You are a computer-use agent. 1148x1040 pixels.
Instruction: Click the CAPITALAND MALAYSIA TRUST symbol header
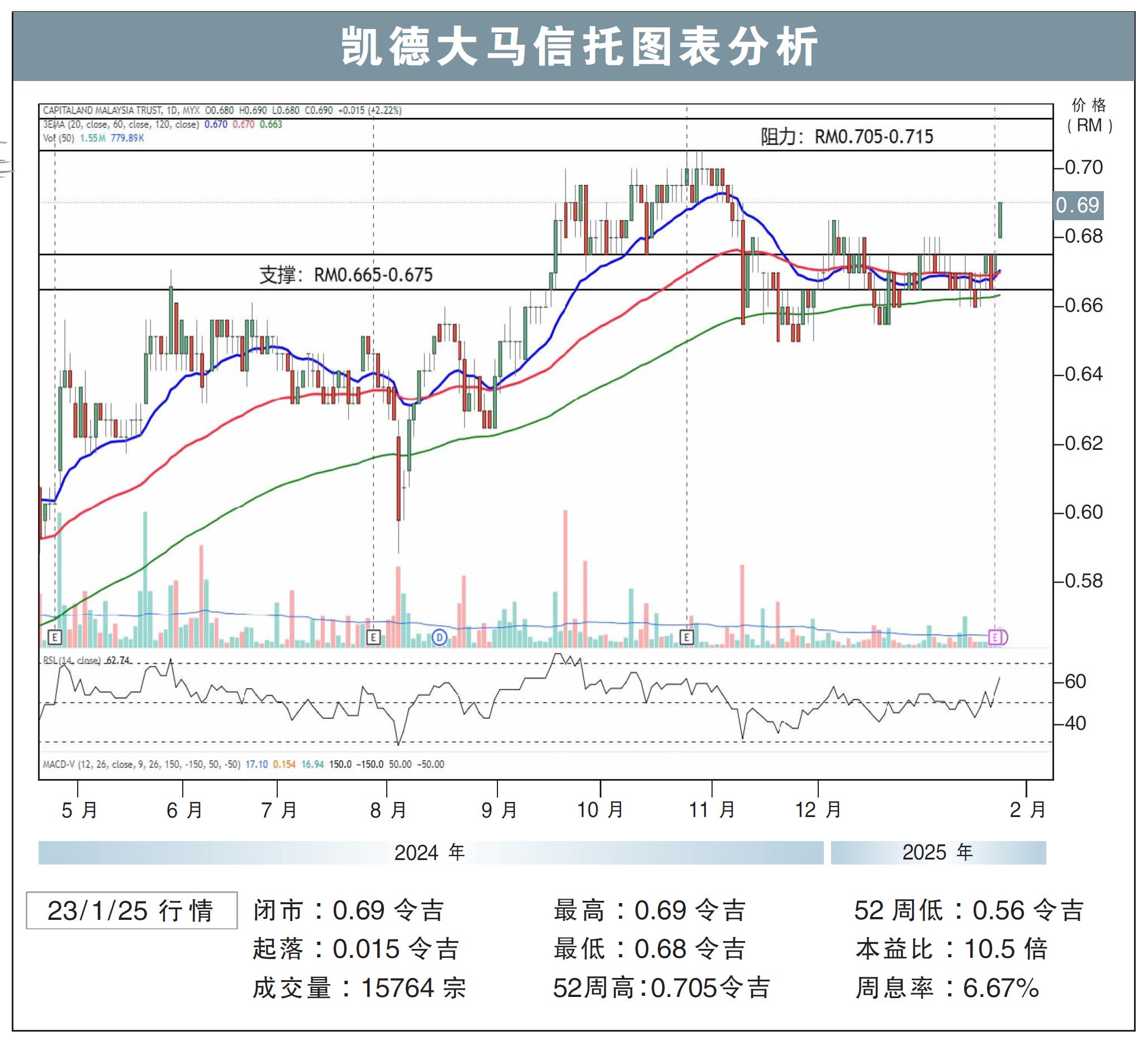(x=222, y=111)
